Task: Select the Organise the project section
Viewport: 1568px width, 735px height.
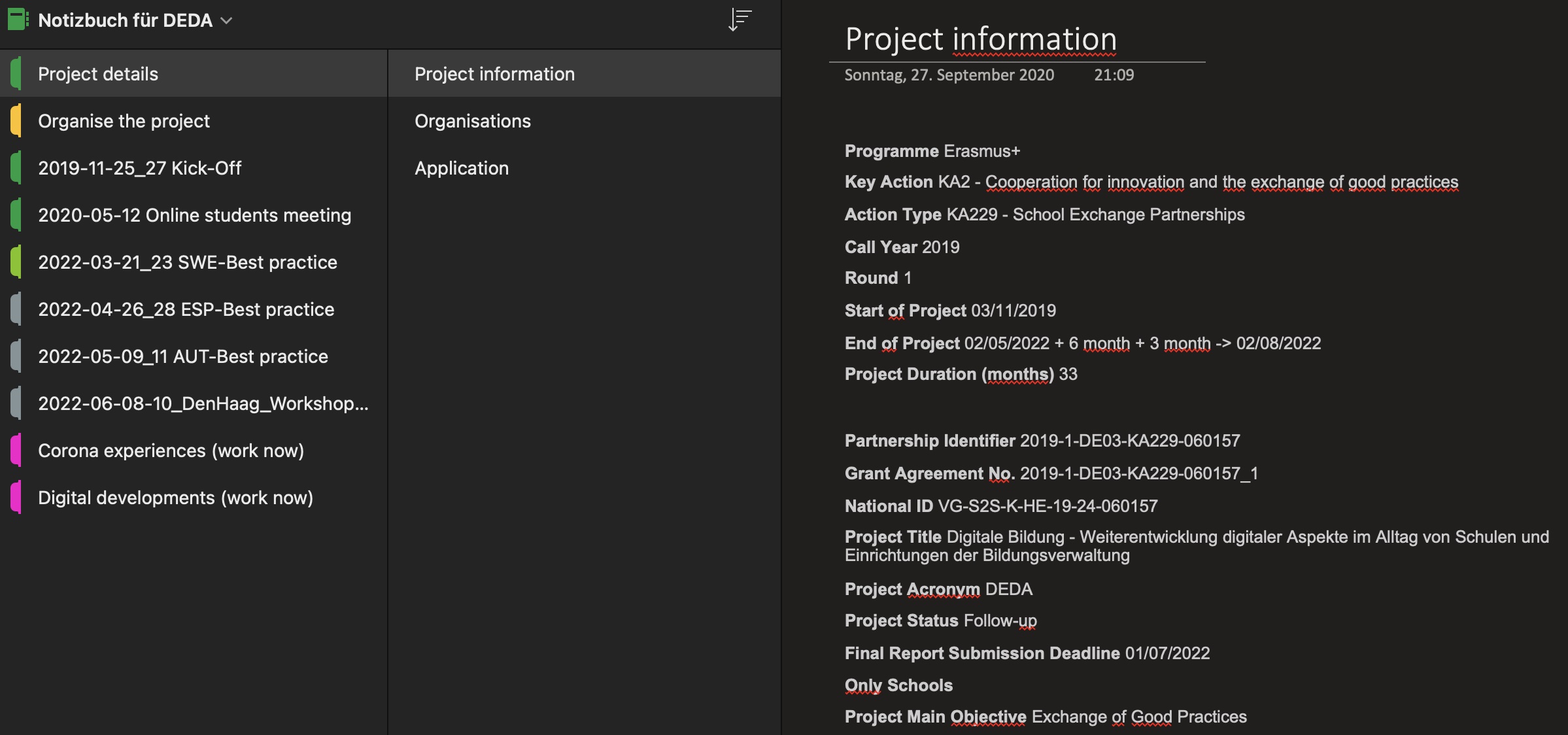Action: (124, 121)
